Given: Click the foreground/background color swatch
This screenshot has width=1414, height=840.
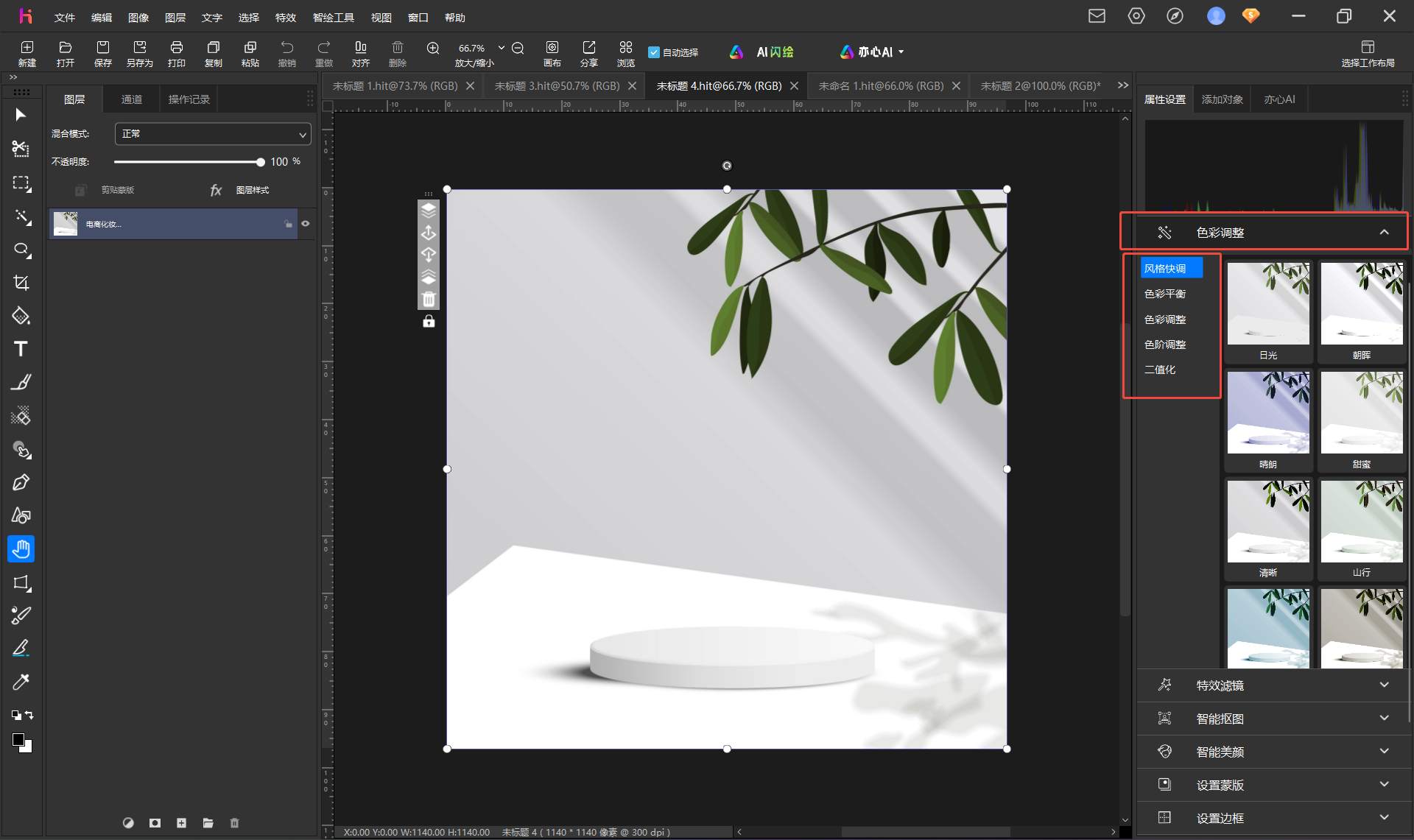Looking at the screenshot, I should pos(21,742).
